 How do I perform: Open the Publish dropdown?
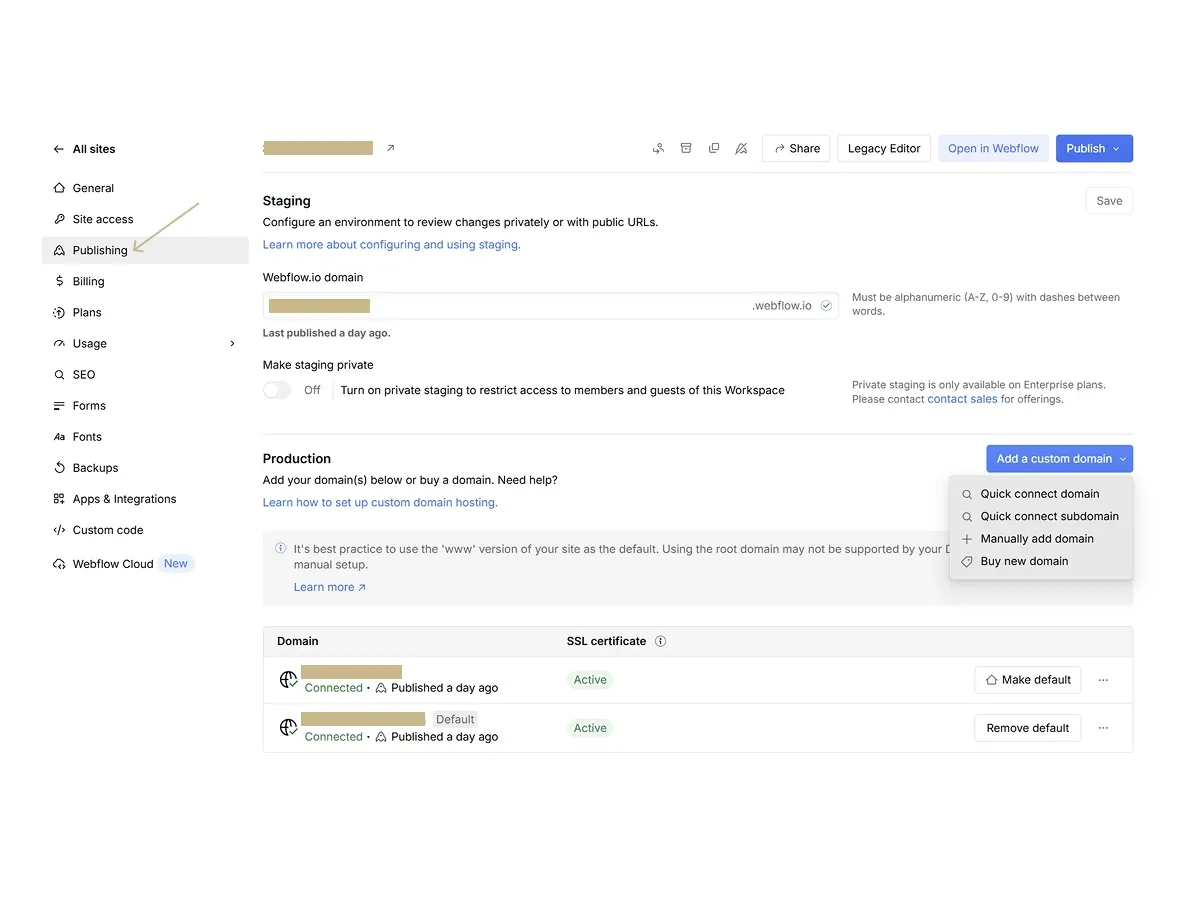tap(1094, 148)
